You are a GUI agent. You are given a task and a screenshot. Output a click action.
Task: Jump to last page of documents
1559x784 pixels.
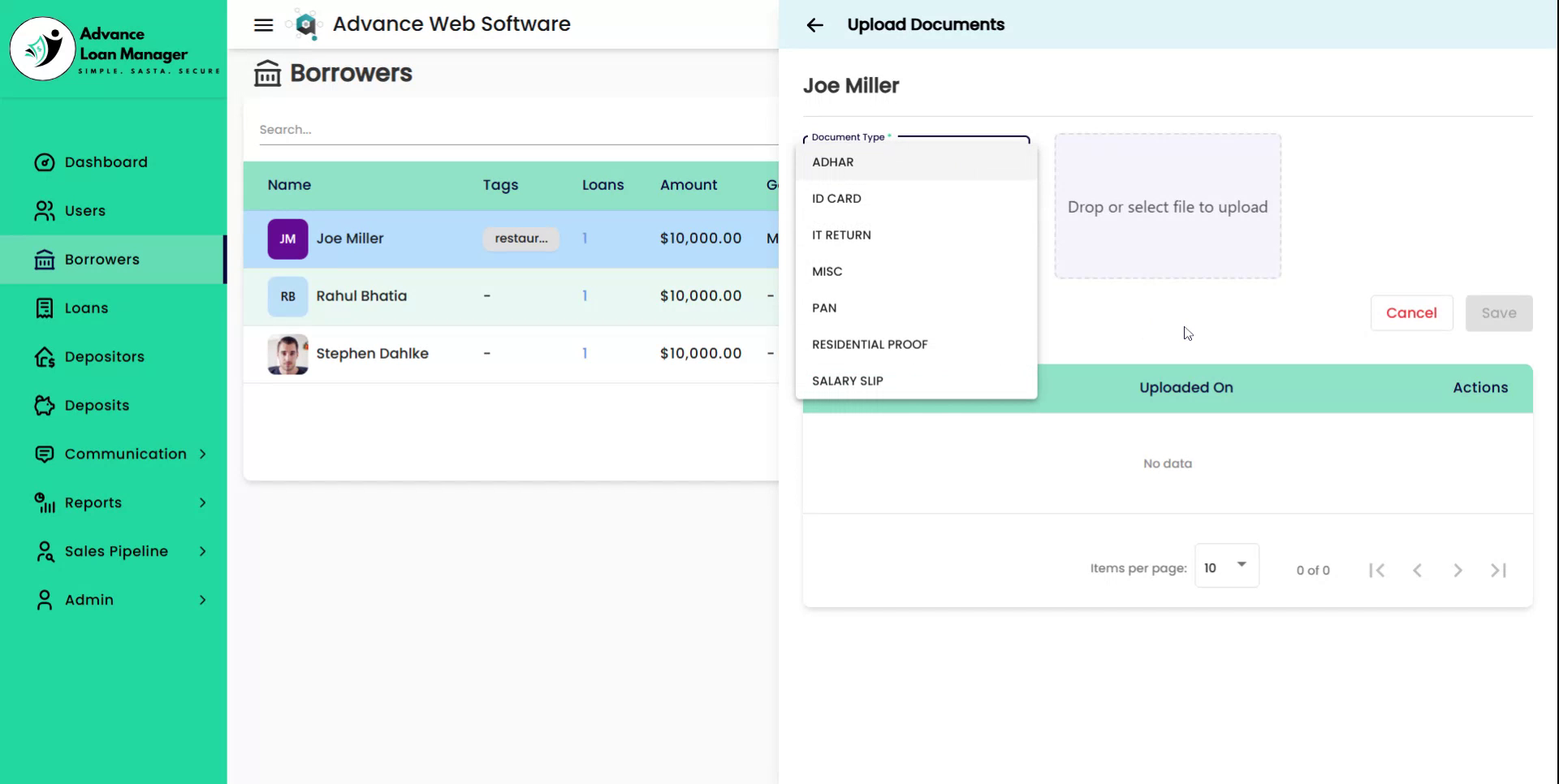click(1498, 571)
